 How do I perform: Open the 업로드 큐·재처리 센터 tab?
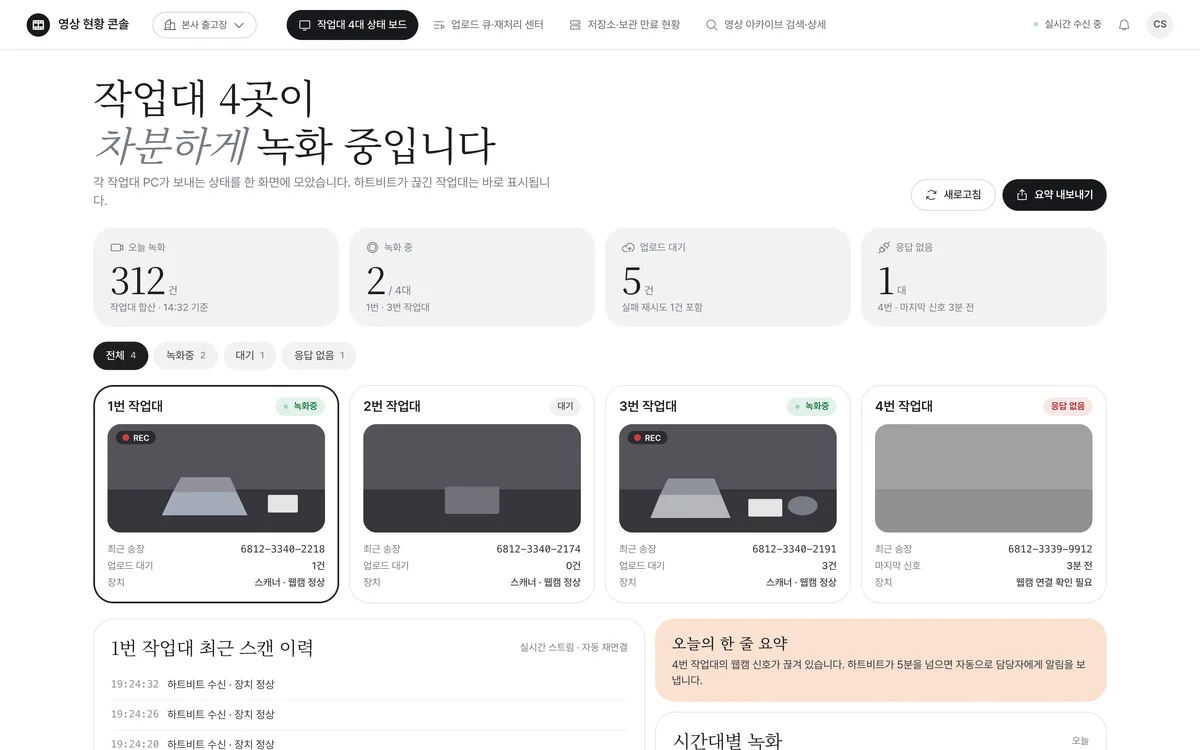click(488, 25)
